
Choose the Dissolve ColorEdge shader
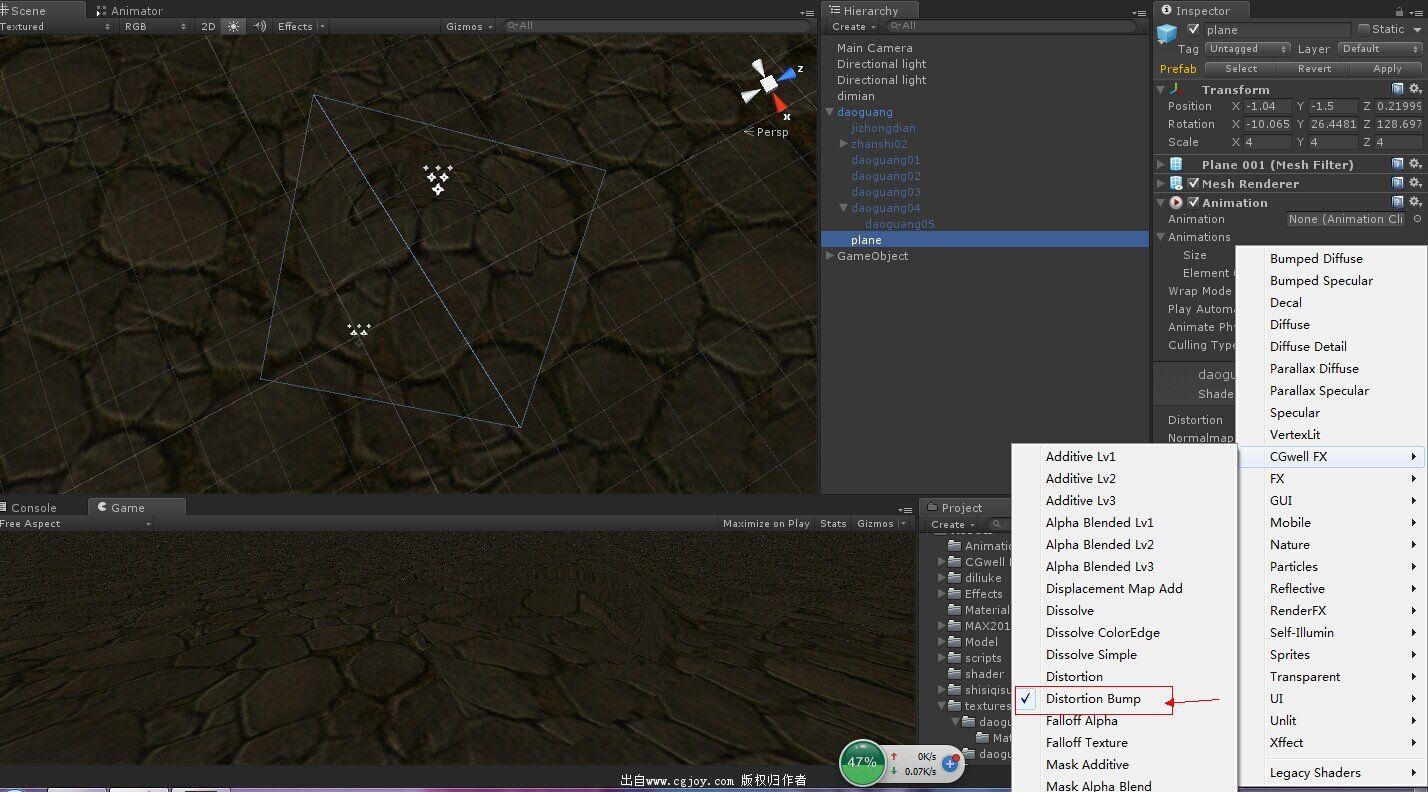click(1103, 632)
